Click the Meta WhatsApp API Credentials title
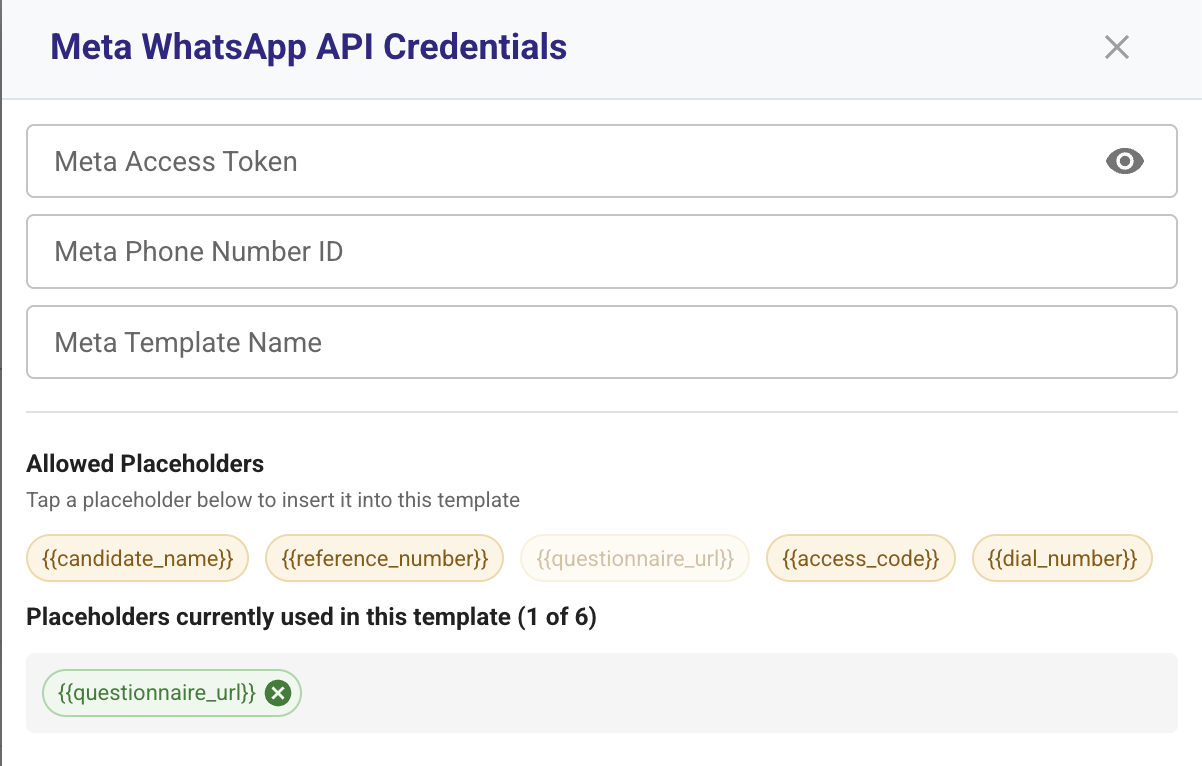 coord(309,47)
